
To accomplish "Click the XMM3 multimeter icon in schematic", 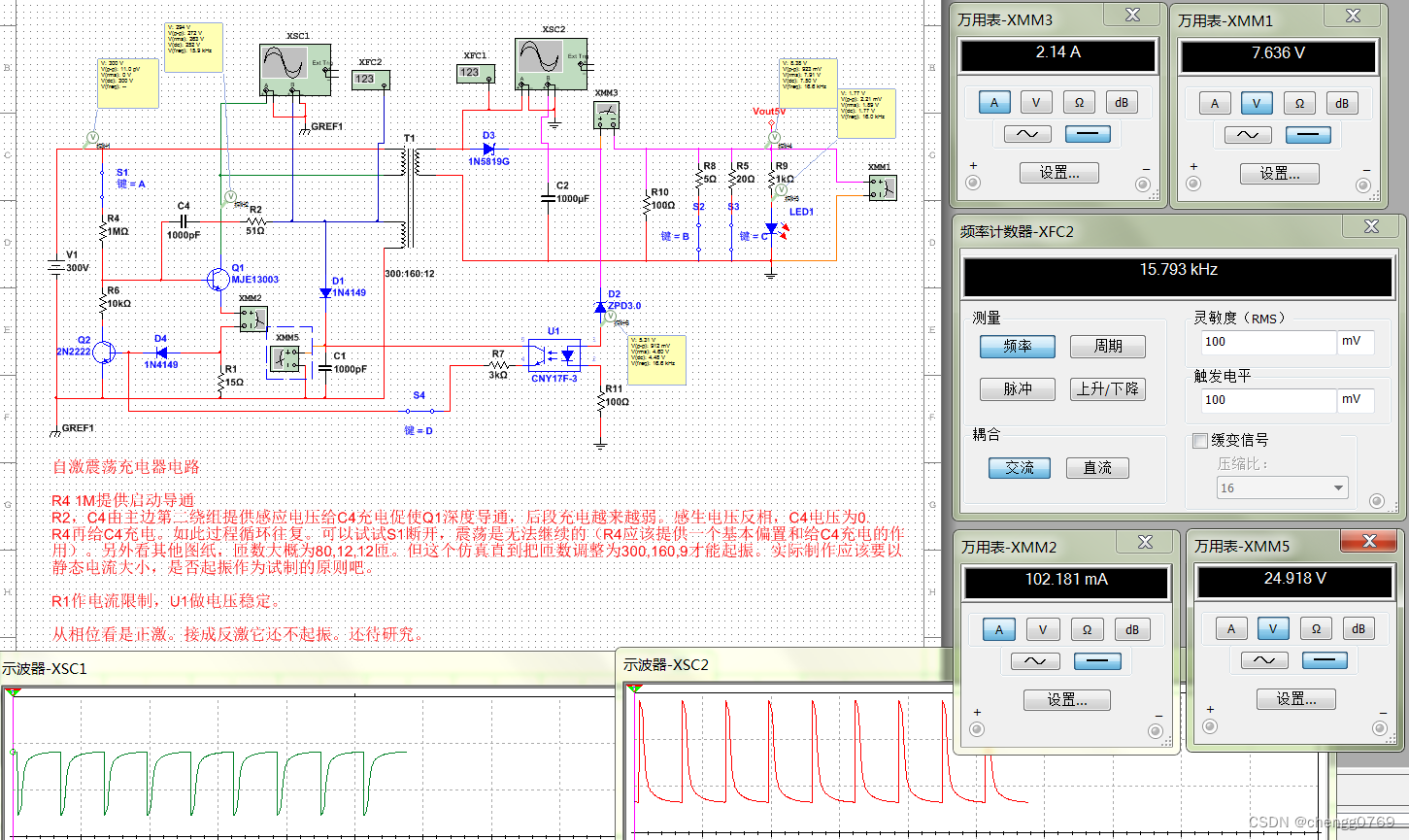I will pos(606,116).
